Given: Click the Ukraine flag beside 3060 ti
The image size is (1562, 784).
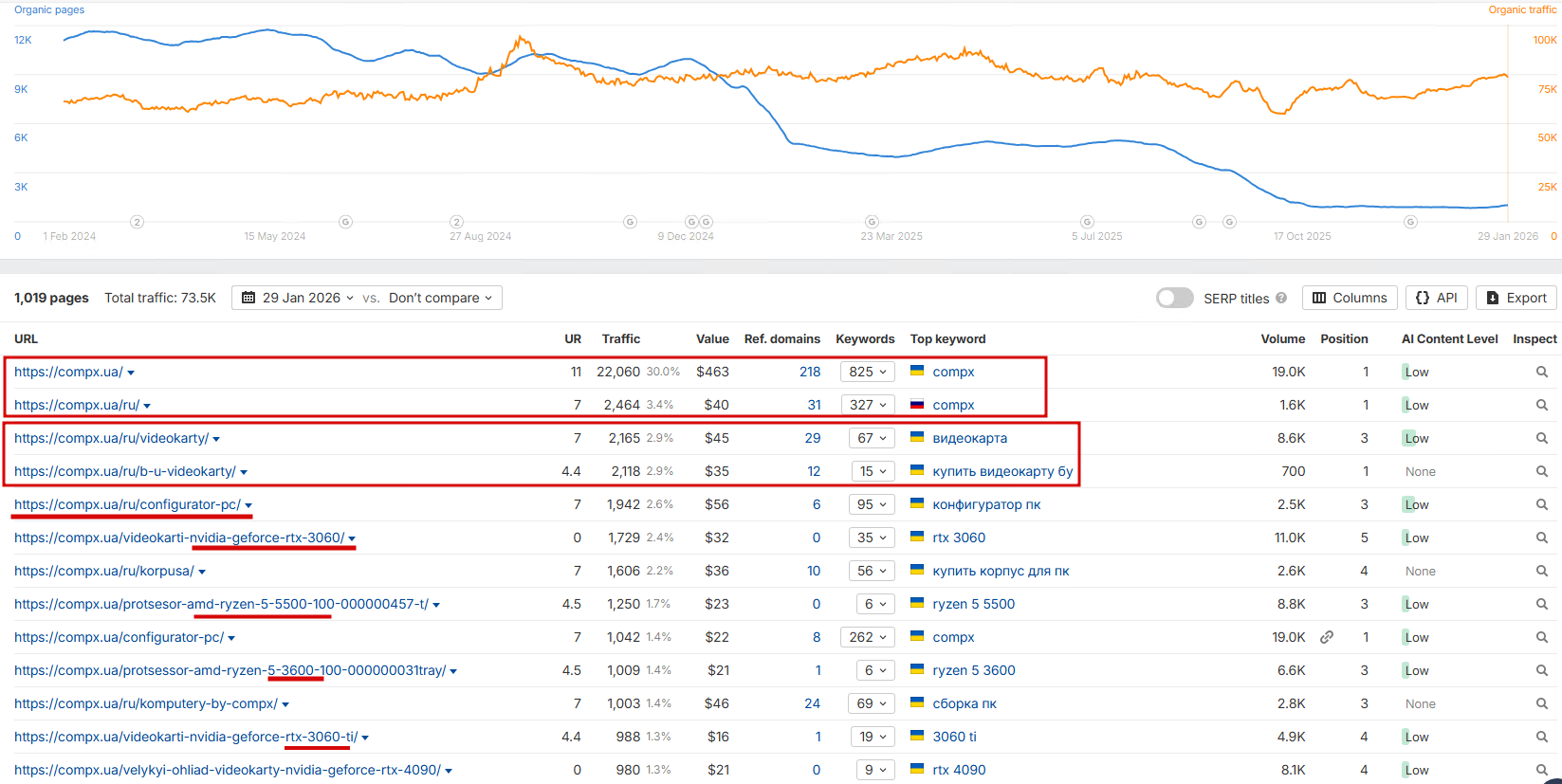Looking at the screenshot, I should pyautogui.click(x=917, y=736).
